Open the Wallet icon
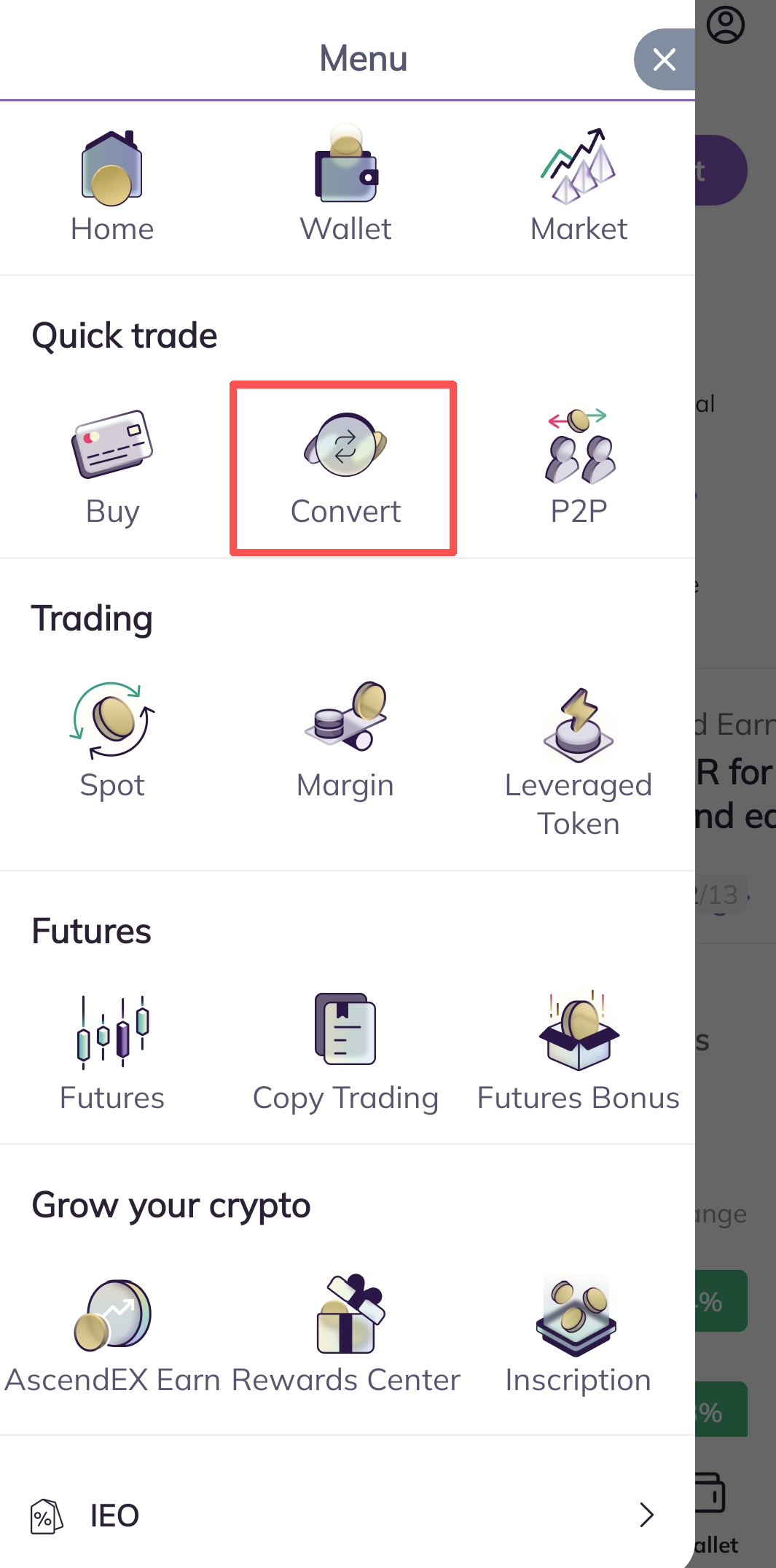Screen dimensions: 776x1568 click(345, 167)
